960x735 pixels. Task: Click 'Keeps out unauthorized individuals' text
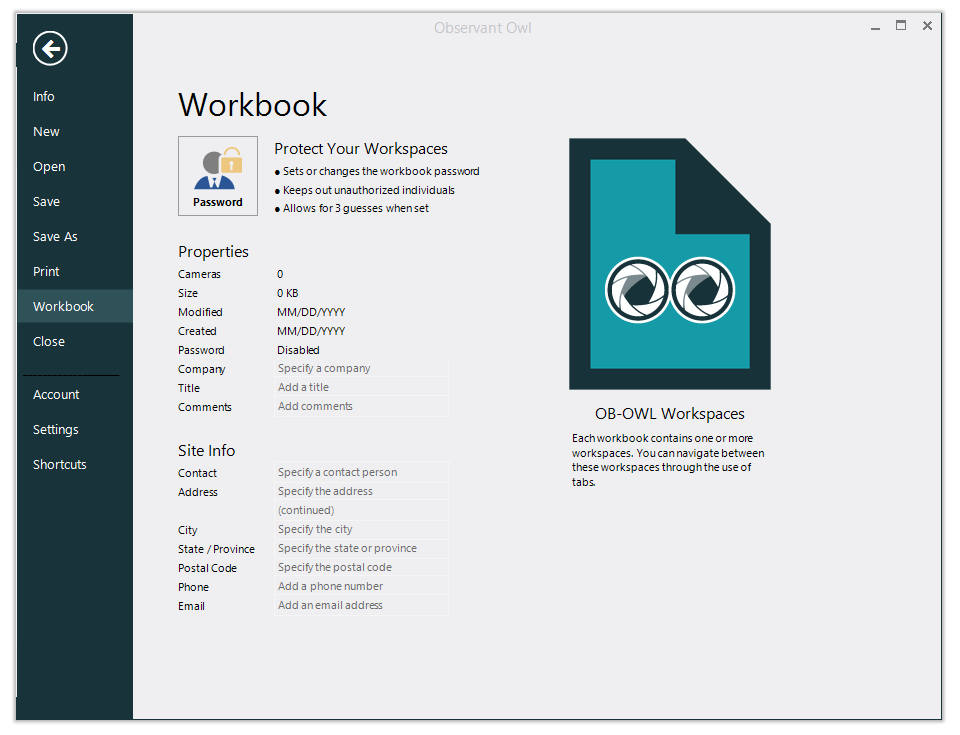(369, 190)
